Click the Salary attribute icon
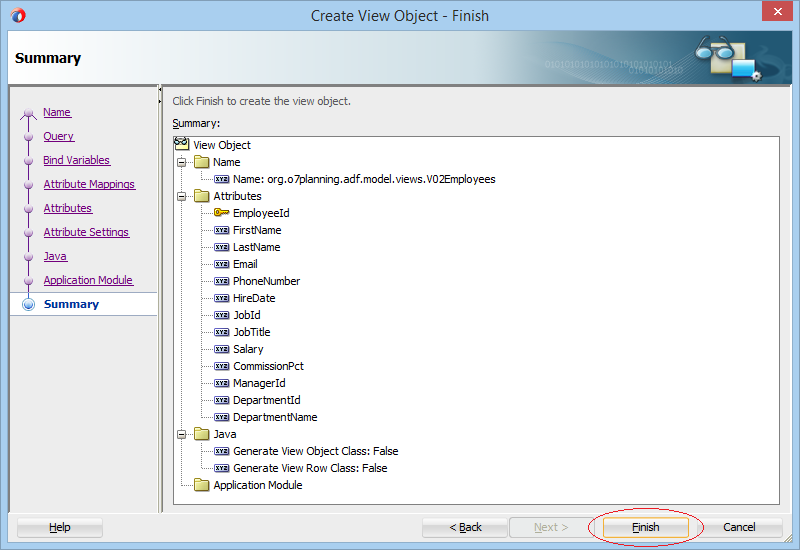 coord(221,349)
